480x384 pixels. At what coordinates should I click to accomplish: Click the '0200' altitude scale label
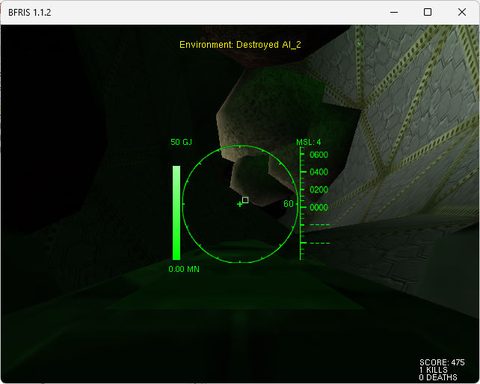[319, 190]
